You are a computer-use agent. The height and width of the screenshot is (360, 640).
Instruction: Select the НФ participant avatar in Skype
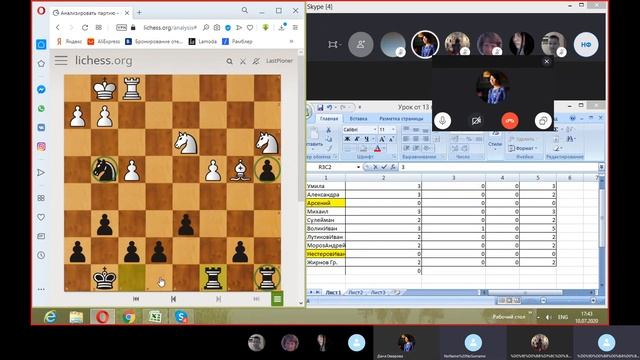586,44
